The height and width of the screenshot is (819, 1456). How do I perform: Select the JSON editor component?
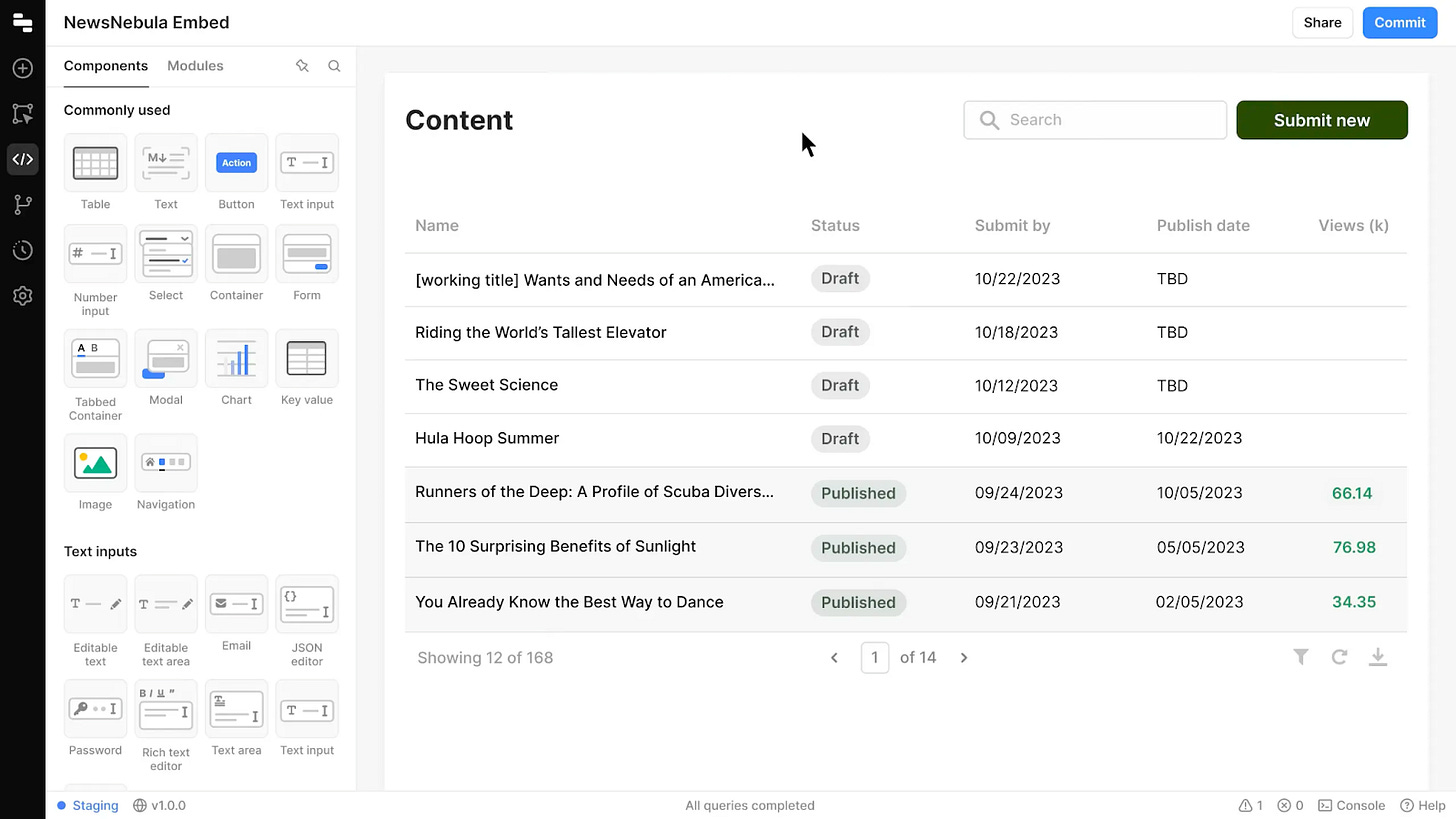pos(307,604)
